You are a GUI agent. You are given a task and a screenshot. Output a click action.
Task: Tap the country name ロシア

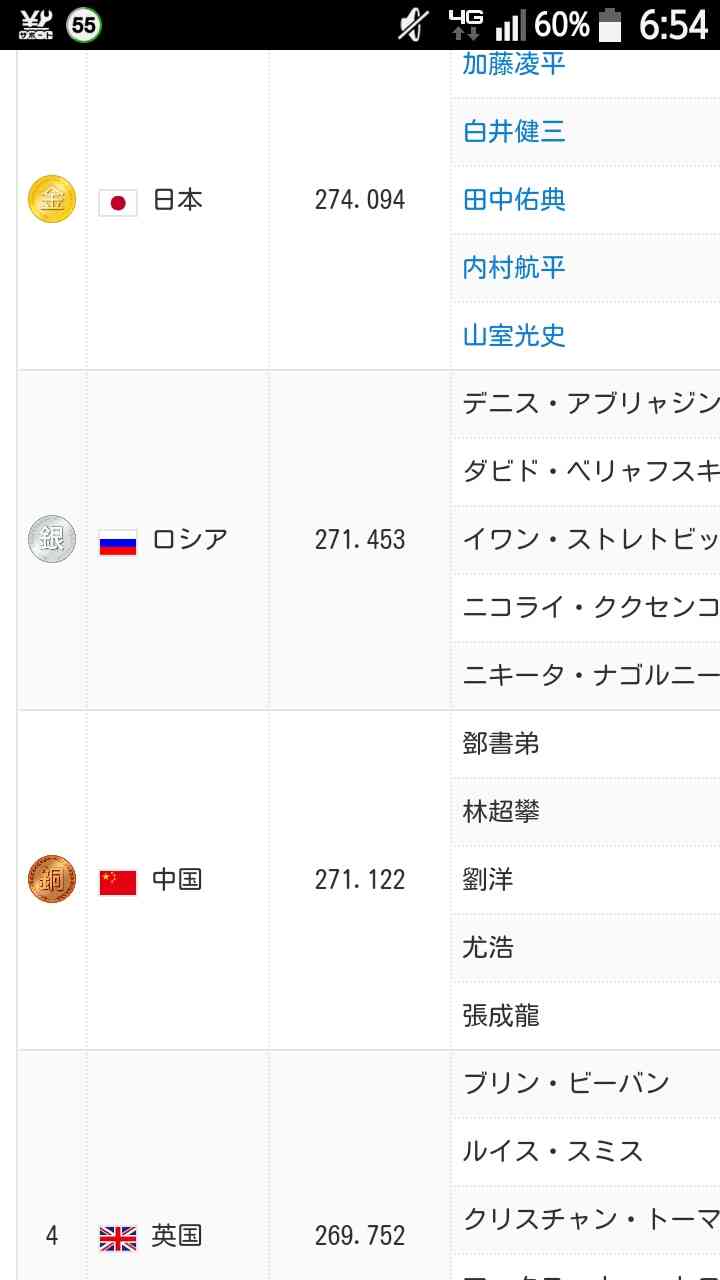[x=190, y=540]
